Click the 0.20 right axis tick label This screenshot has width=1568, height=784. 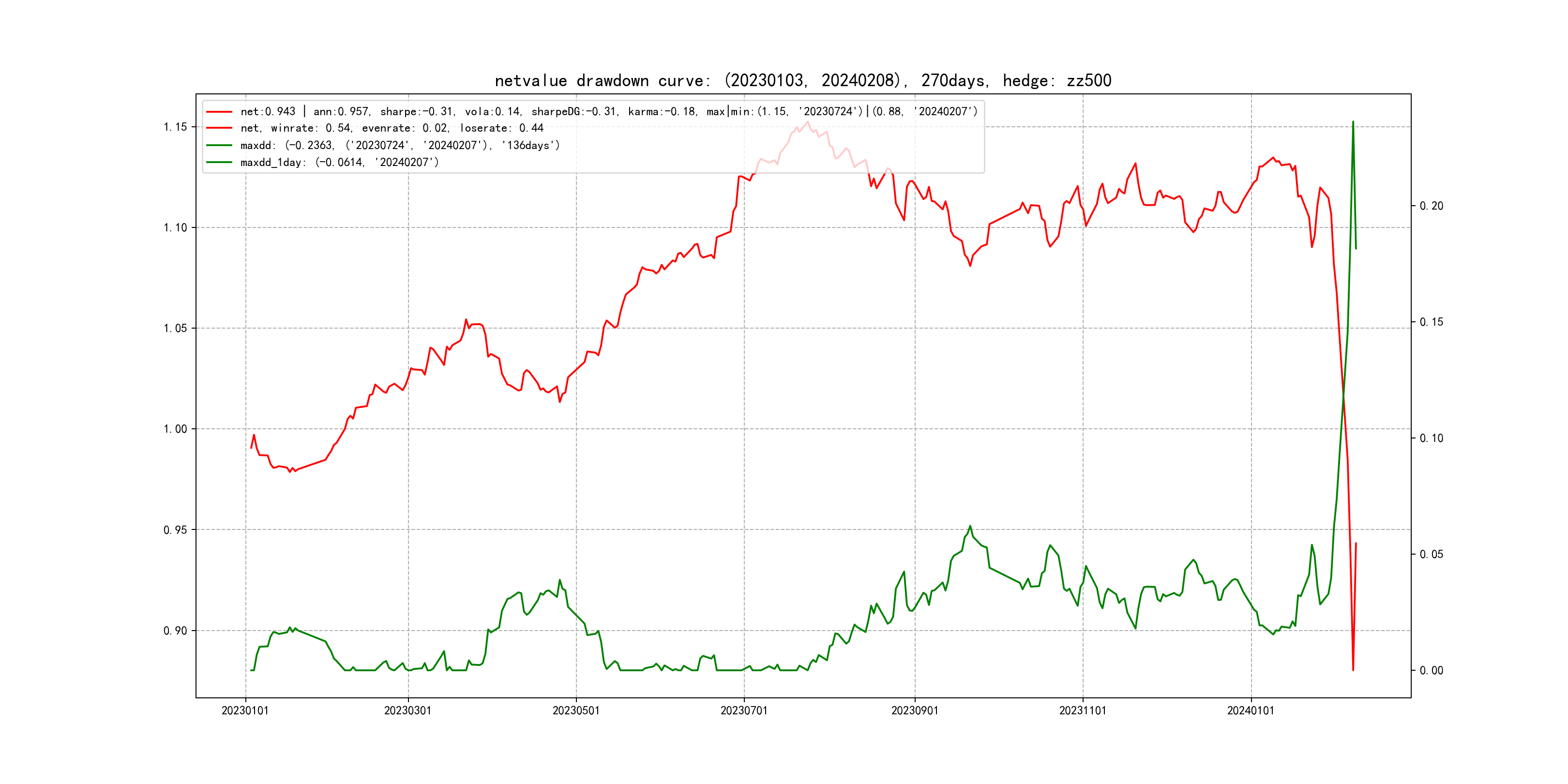[x=1432, y=206]
